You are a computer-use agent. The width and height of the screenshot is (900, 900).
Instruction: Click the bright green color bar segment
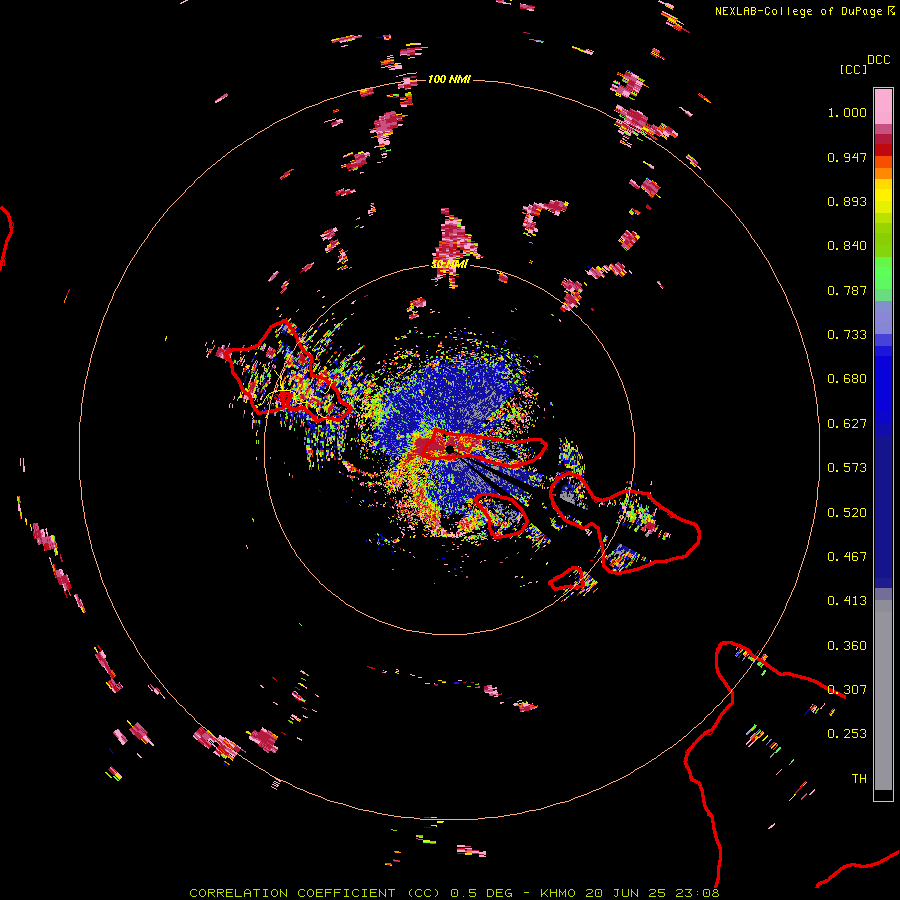point(883,273)
